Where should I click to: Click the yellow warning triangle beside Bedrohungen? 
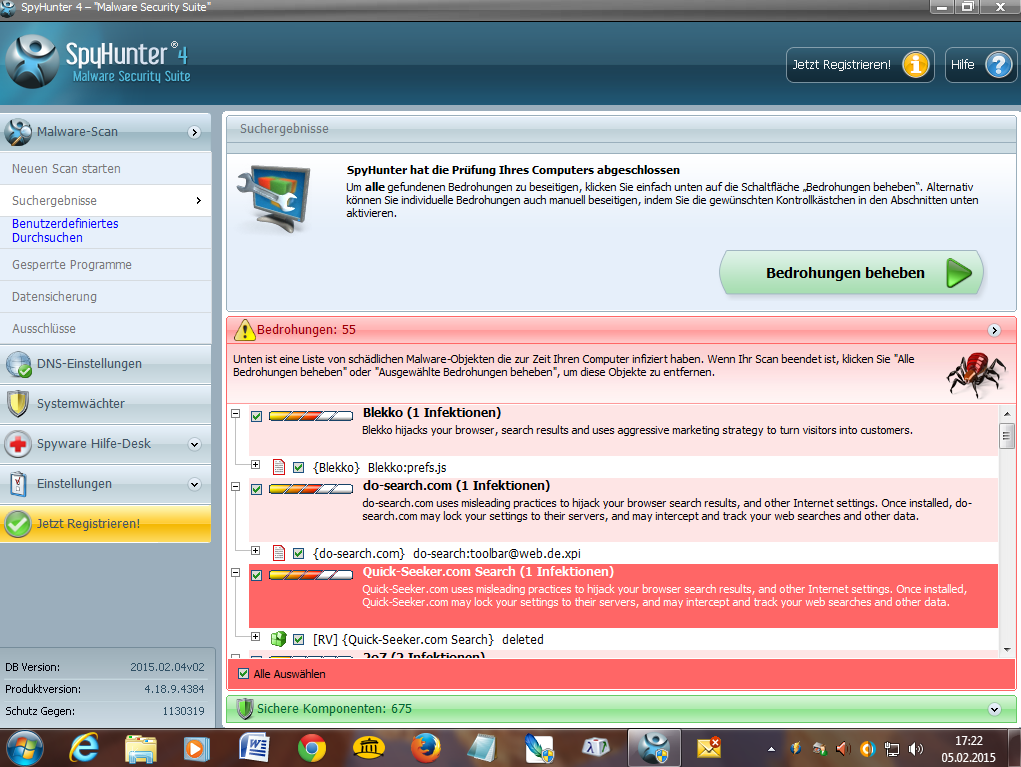(x=244, y=329)
